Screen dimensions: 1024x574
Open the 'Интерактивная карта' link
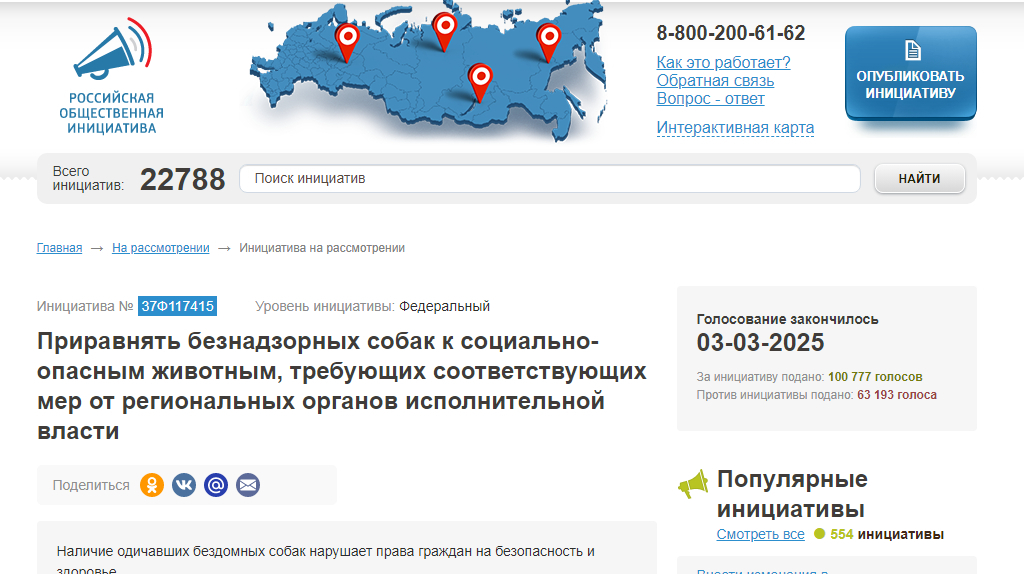tap(735, 127)
